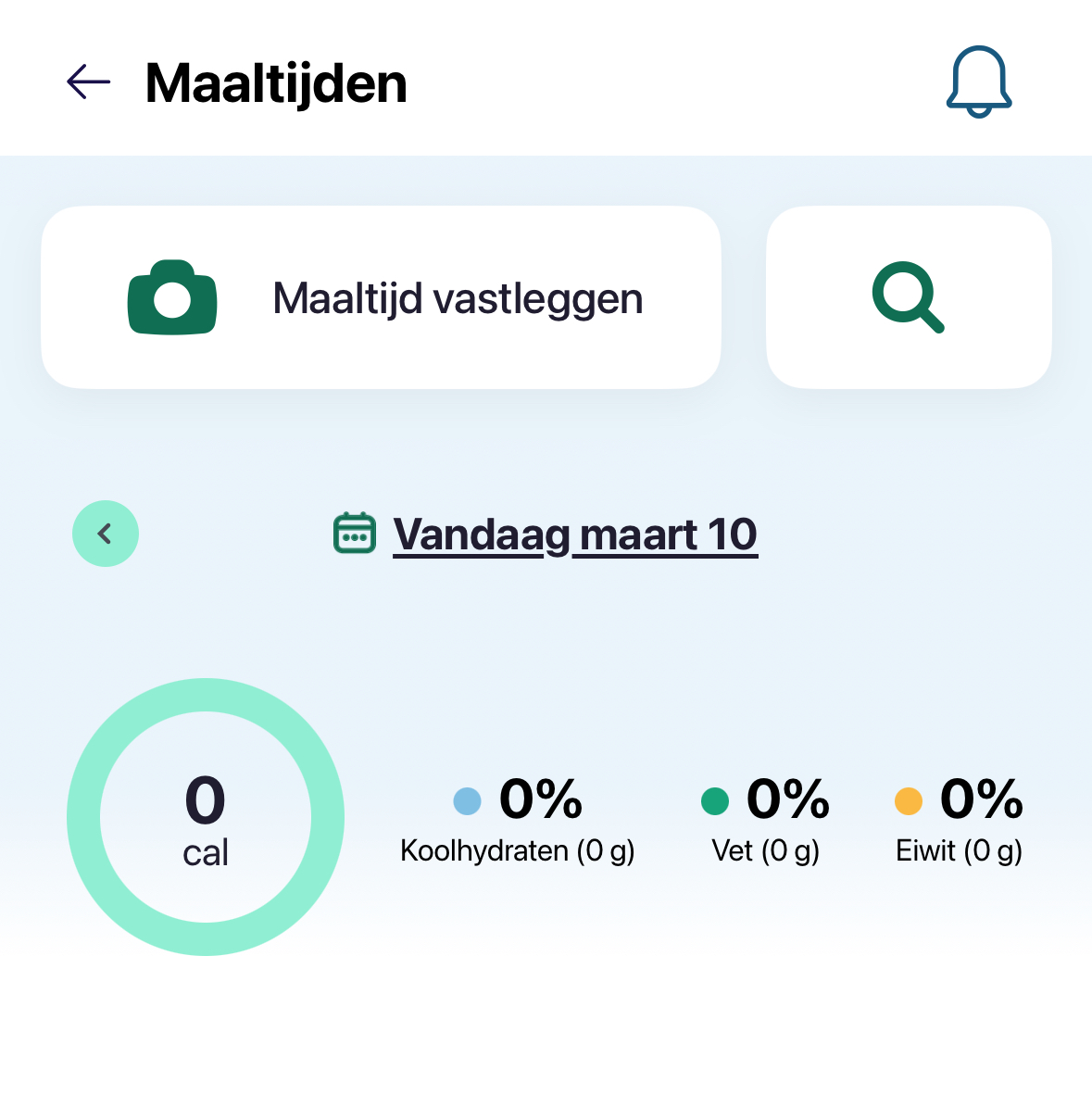Viewport: 1092px width, 1107px height.
Task: Open notifications via the bell icon
Action: coord(979,82)
